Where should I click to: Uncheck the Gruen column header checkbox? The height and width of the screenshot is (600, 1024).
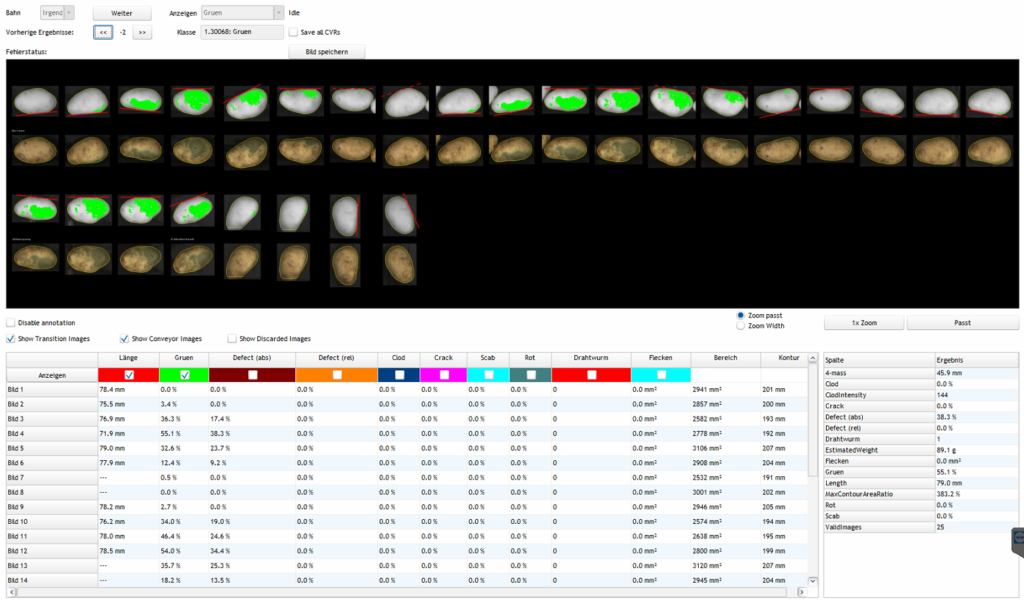[185, 373]
